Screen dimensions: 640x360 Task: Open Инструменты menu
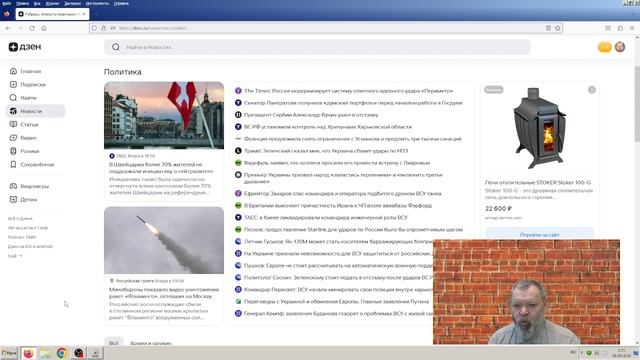(97, 3)
